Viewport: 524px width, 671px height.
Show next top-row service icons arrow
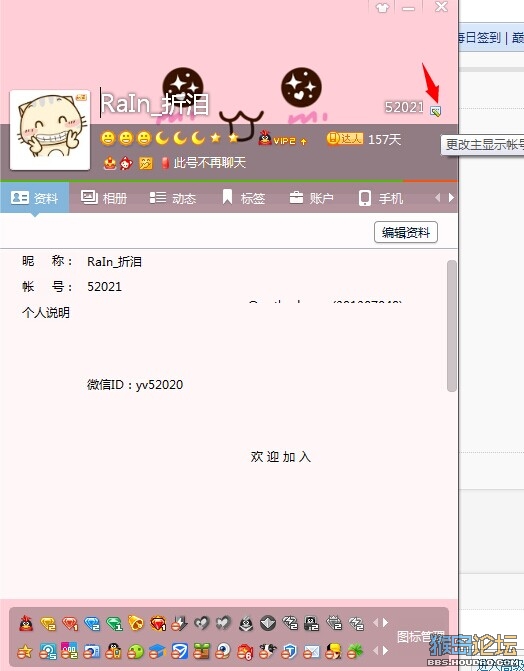[x=386, y=623]
